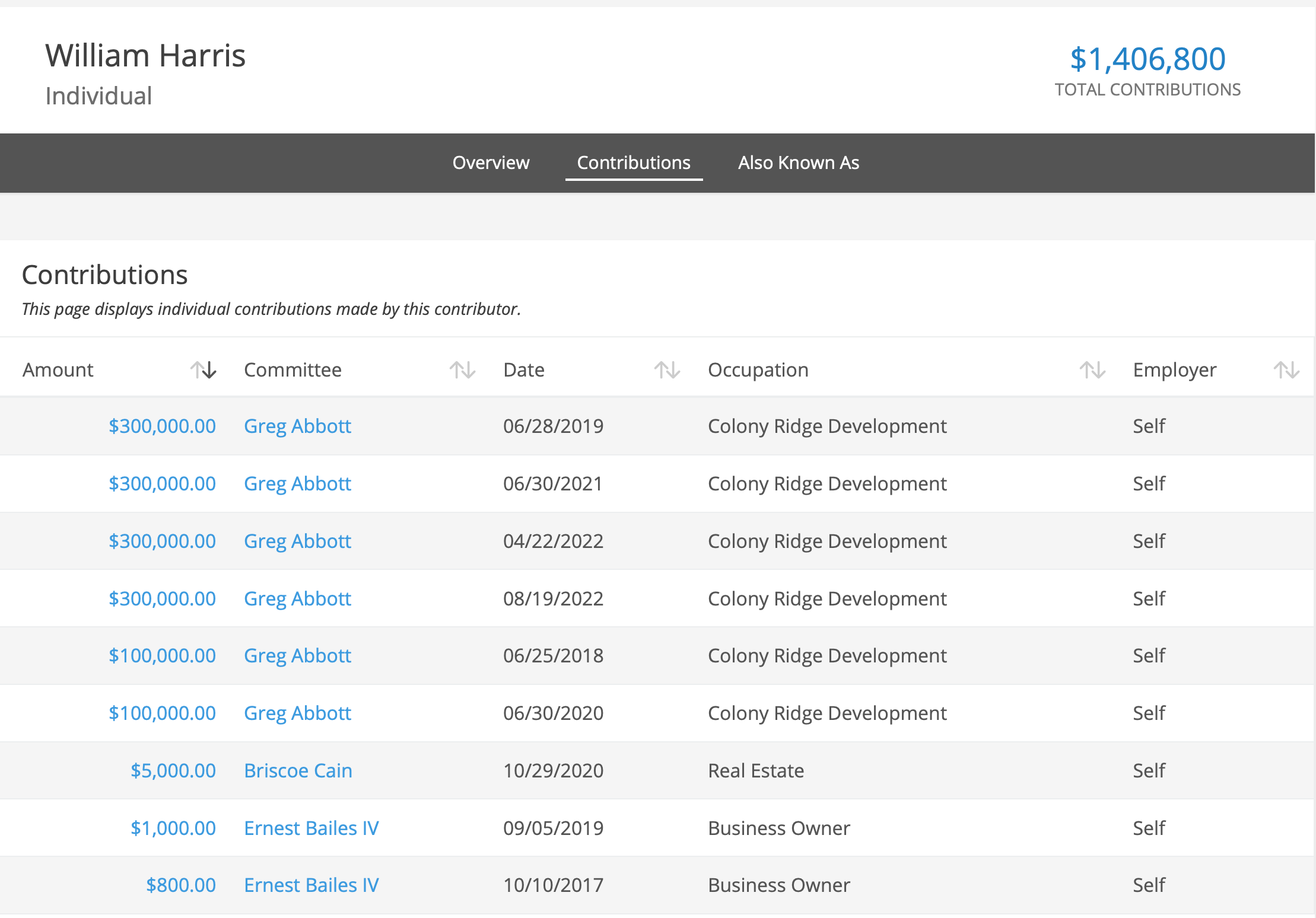
Task: Open the $800.00 contribution amount
Action: pyautogui.click(x=180, y=885)
